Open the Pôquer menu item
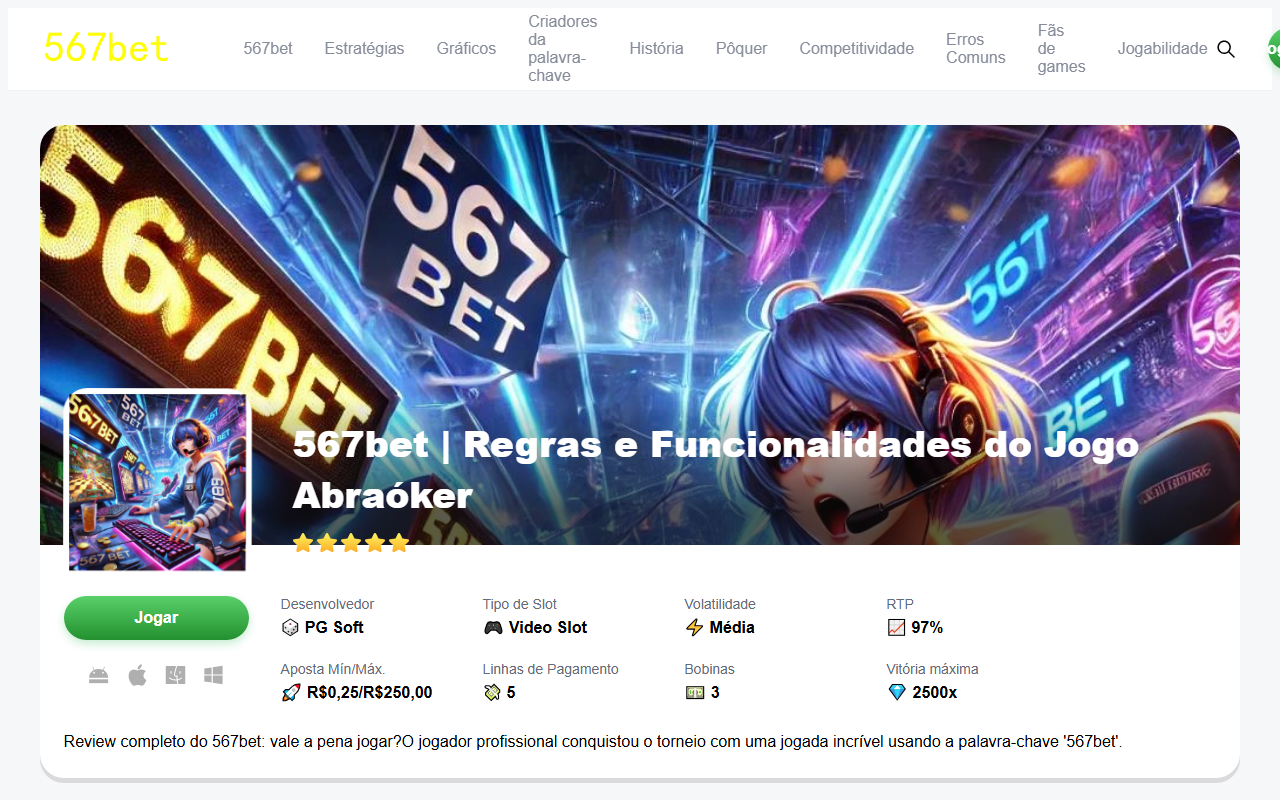Image resolution: width=1280 pixels, height=800 pixels. tap(741, 49)
